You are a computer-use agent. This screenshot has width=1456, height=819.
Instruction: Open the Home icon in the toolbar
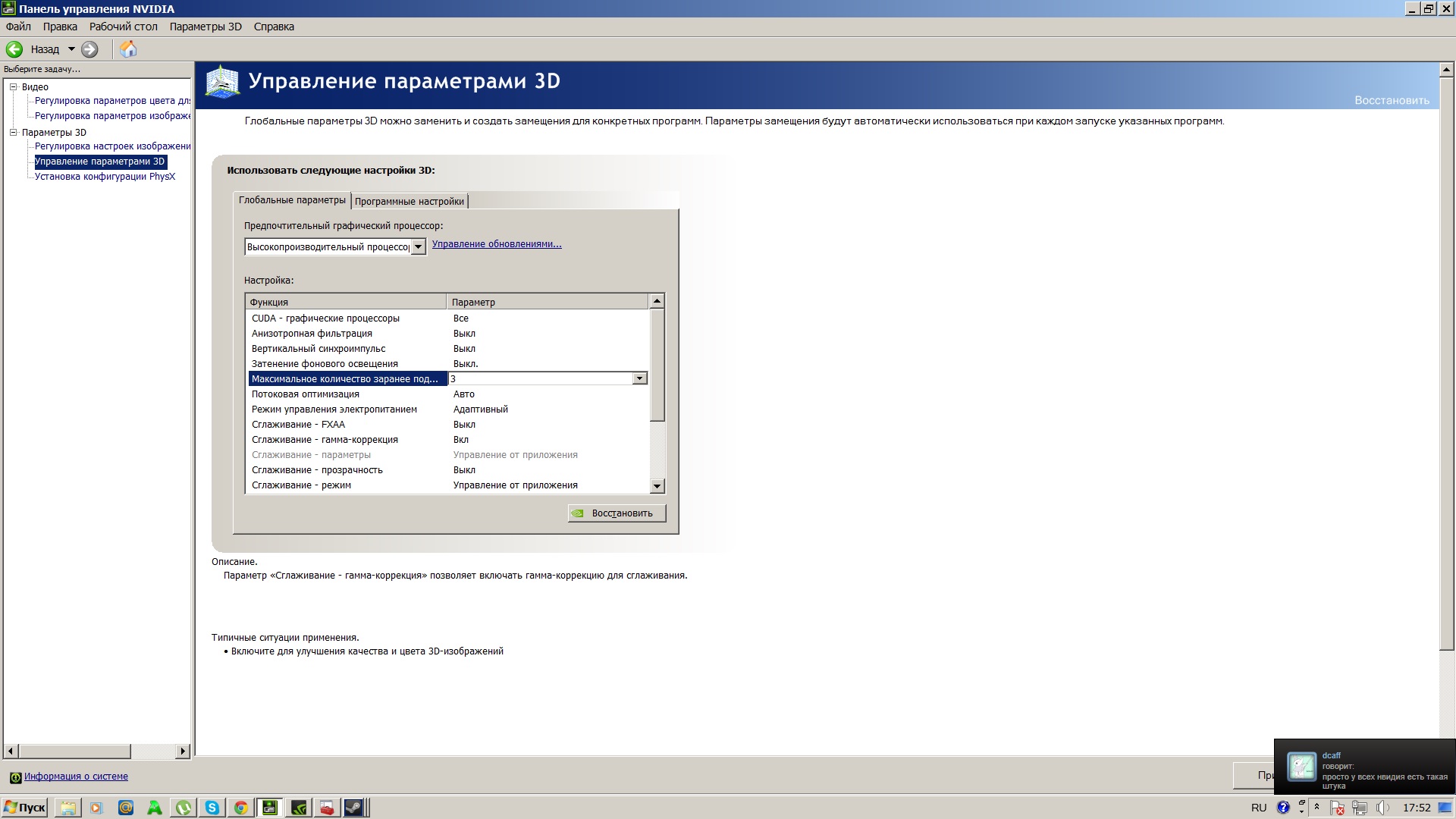[x=129, y=49]
